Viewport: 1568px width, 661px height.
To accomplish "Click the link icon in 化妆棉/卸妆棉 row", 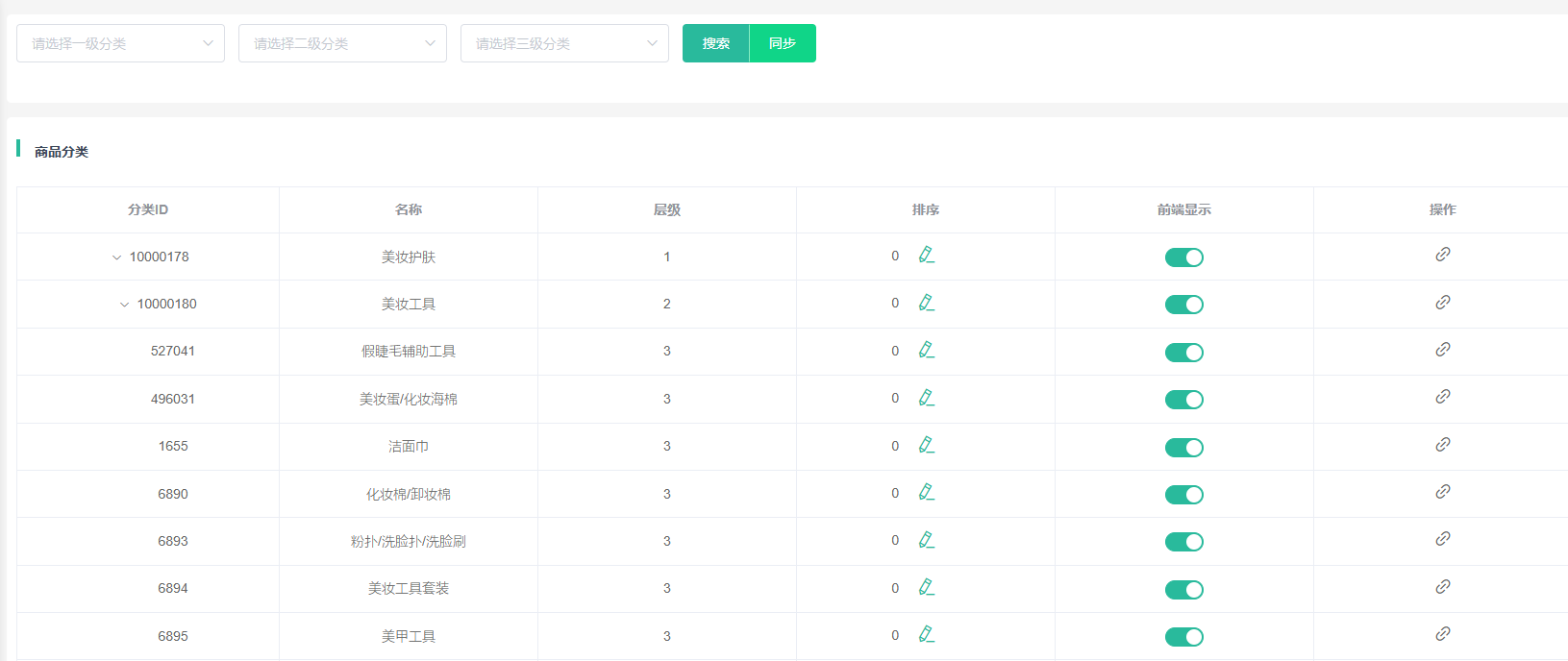I will pos(1442,492).
